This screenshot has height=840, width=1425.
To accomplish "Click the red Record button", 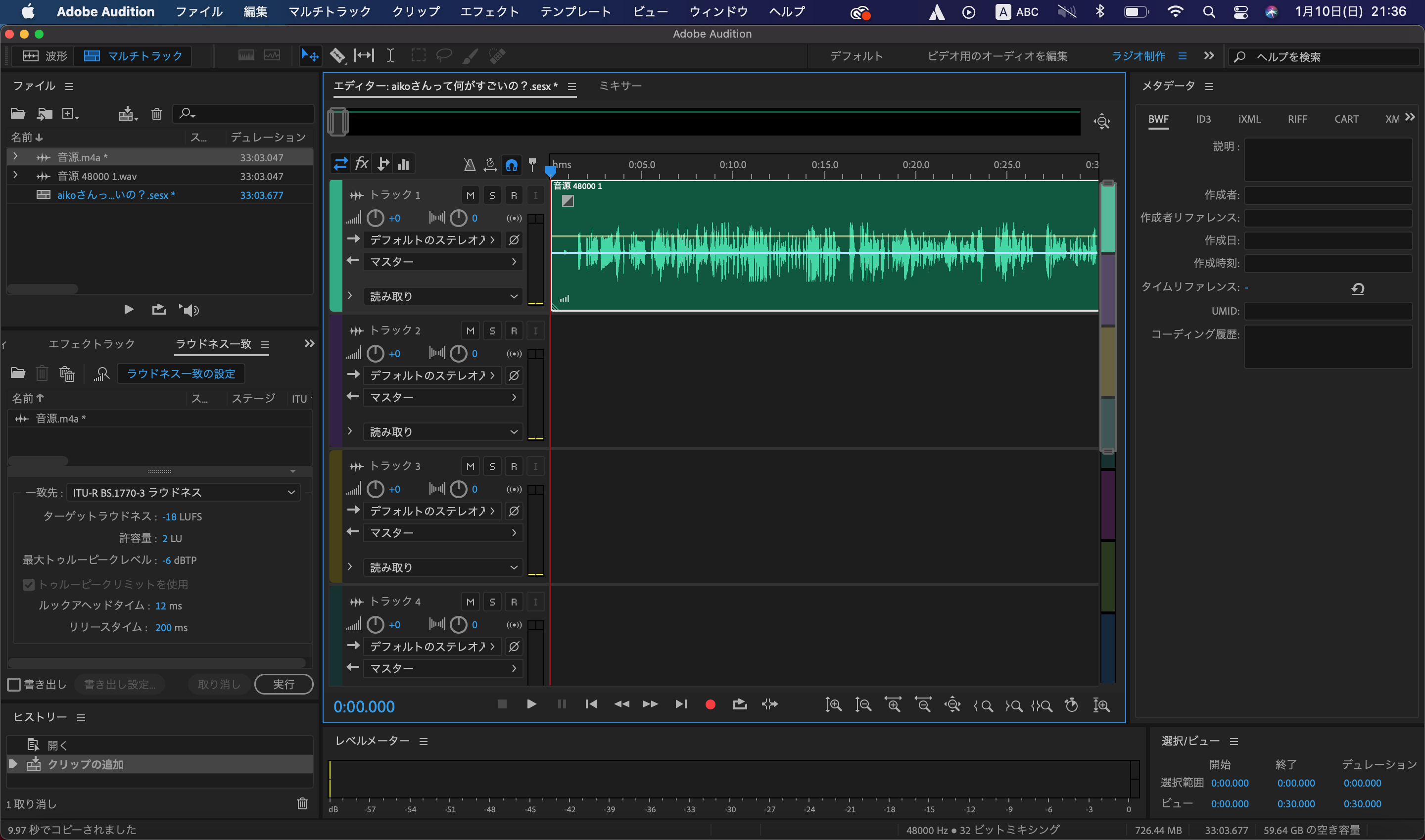I will [x=710, y=705].
